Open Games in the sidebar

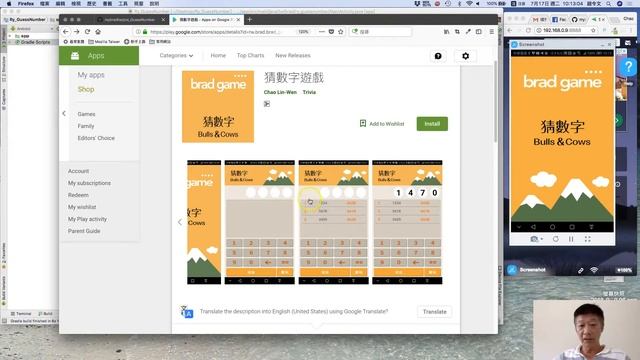[86, 114]
